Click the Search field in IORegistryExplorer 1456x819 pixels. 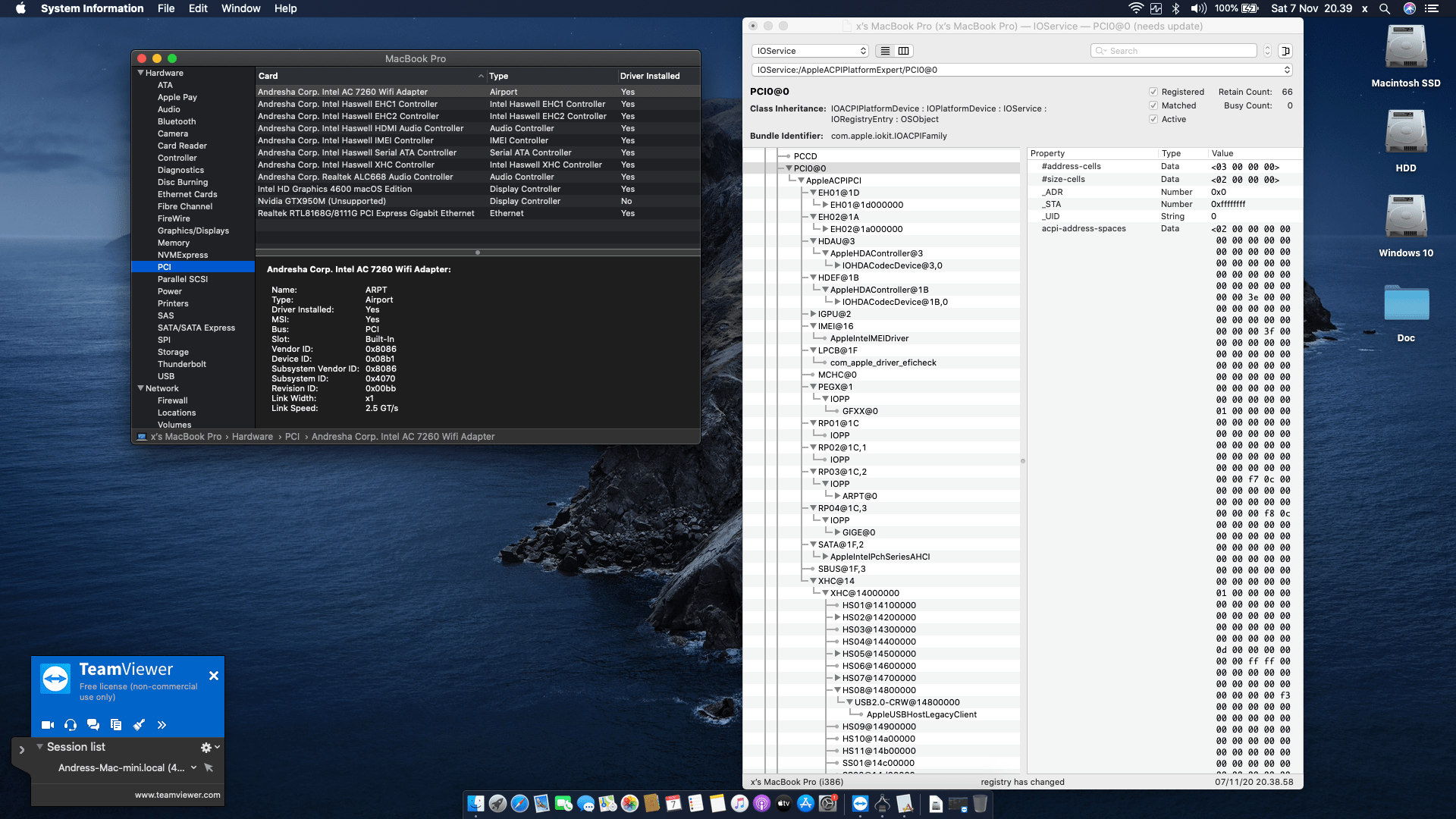coord(1173,50)
